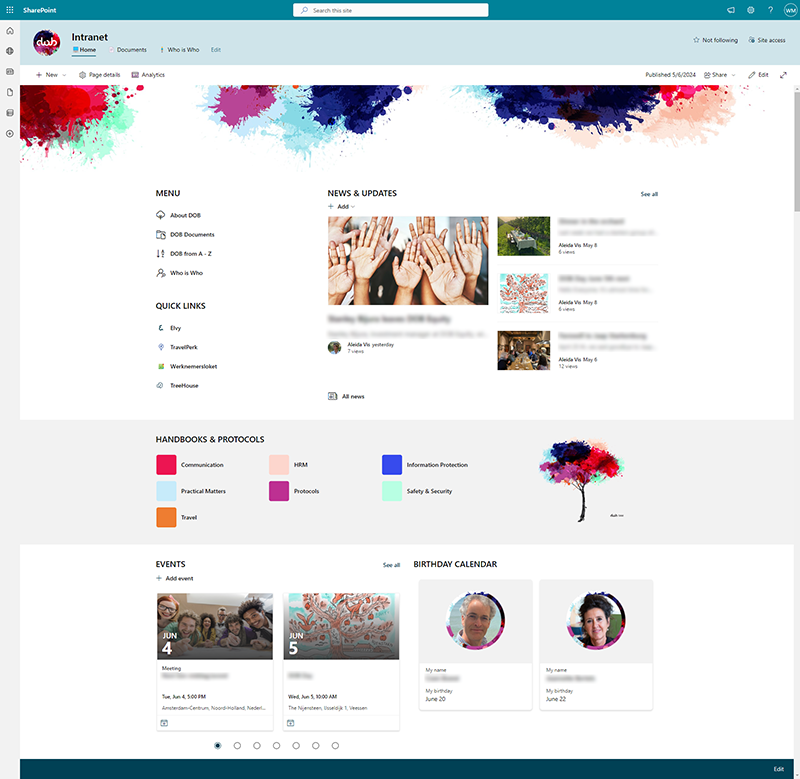Select the last events carousel dot
Screen dimensions: 800x779
[335, 745]
